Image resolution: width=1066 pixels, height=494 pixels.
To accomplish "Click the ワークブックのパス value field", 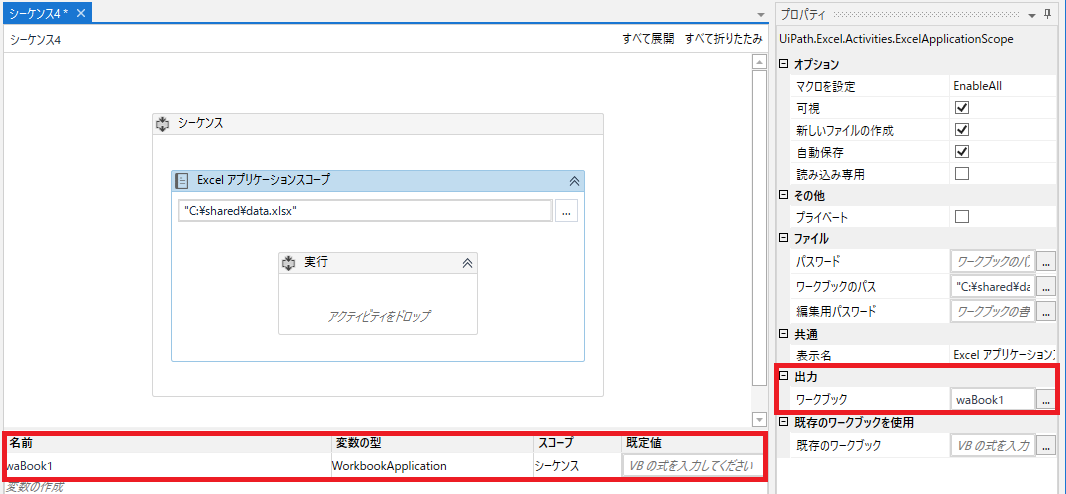I will (993, 286).
